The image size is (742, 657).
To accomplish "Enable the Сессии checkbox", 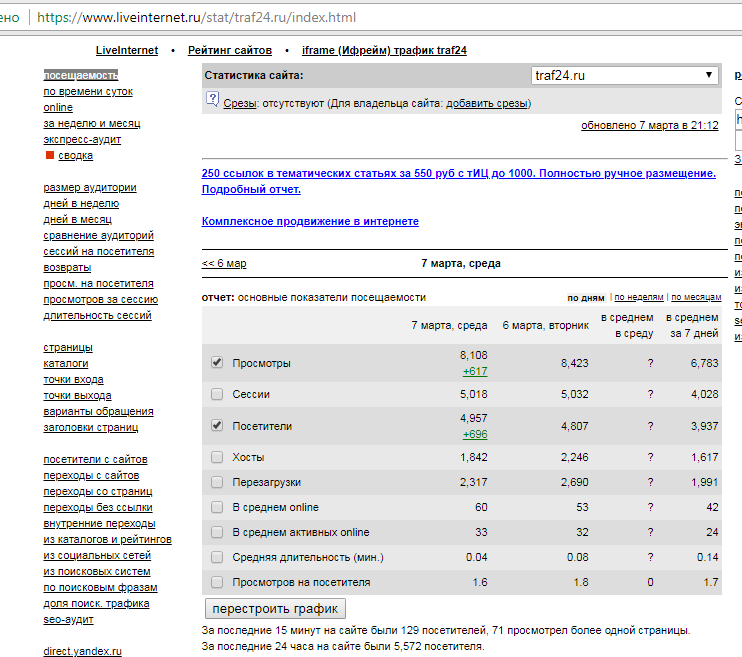I will pos(217,394).
